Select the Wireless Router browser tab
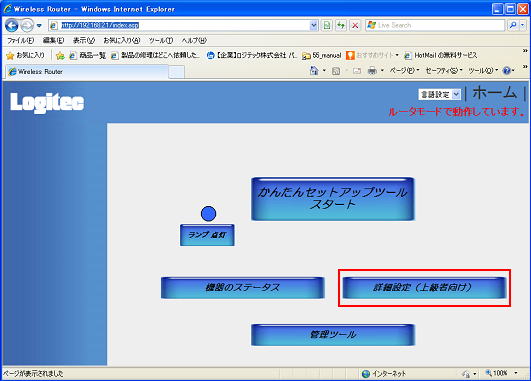 click(x=87, y=71)
